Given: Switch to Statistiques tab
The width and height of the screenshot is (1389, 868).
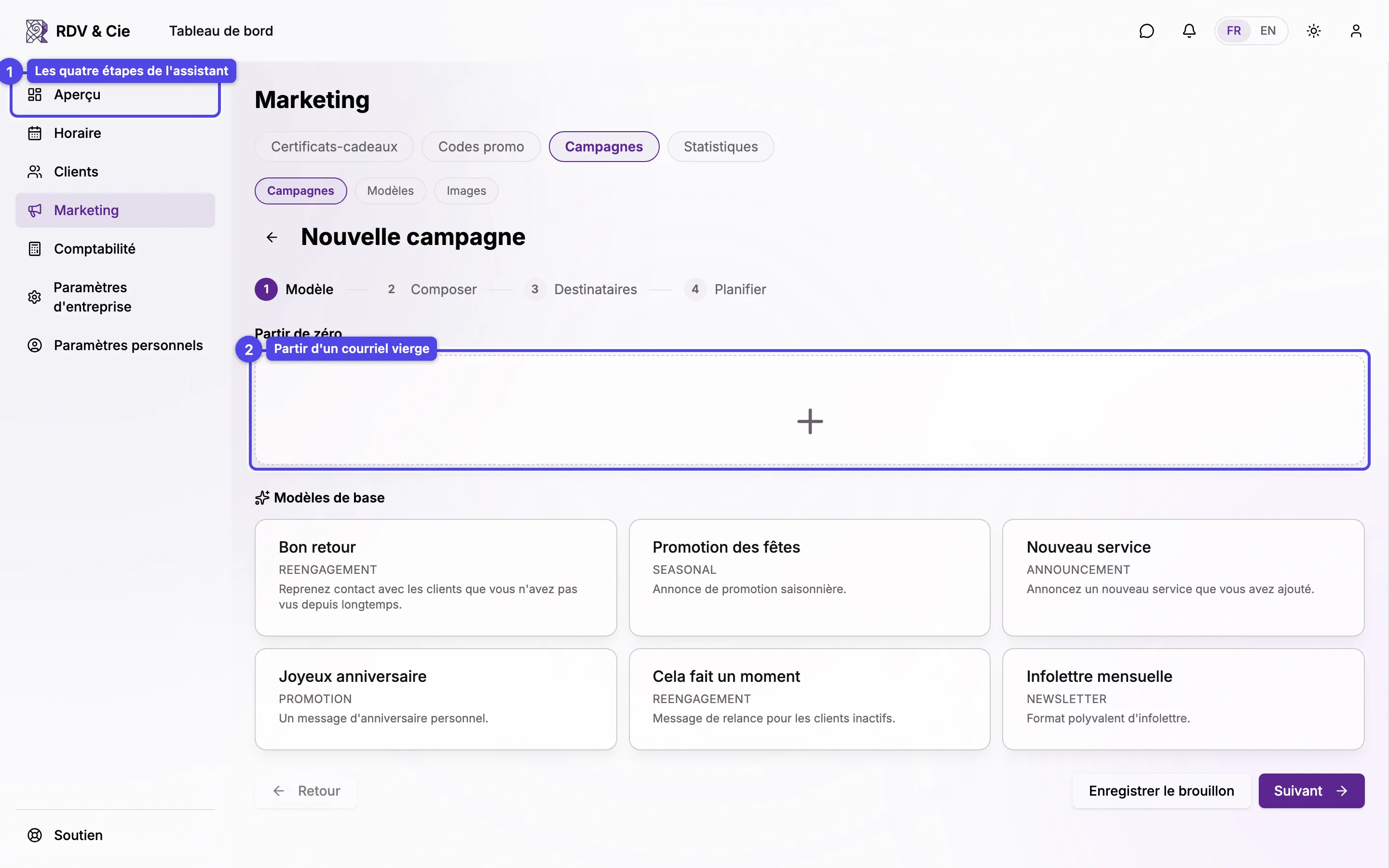Looking at the screenshot, I should pyautogui.click(x=721, y=147).
